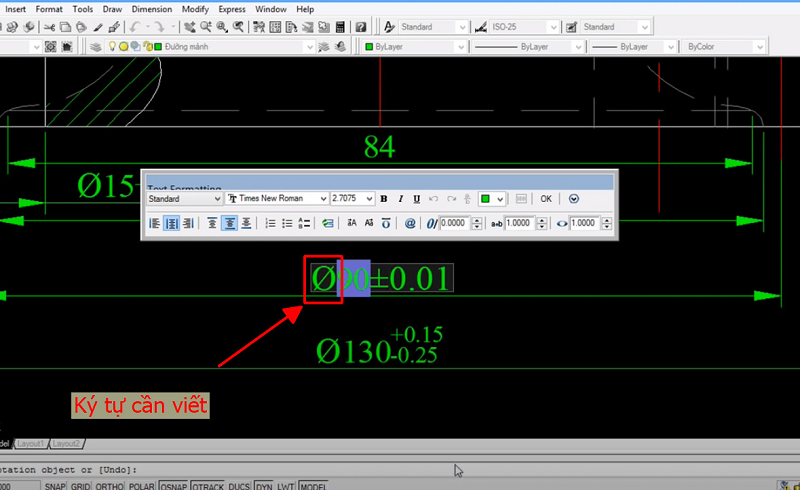Click the Undo arrow in main toolbar
Viewport: 800px width, 490px height.
(135, 27)
